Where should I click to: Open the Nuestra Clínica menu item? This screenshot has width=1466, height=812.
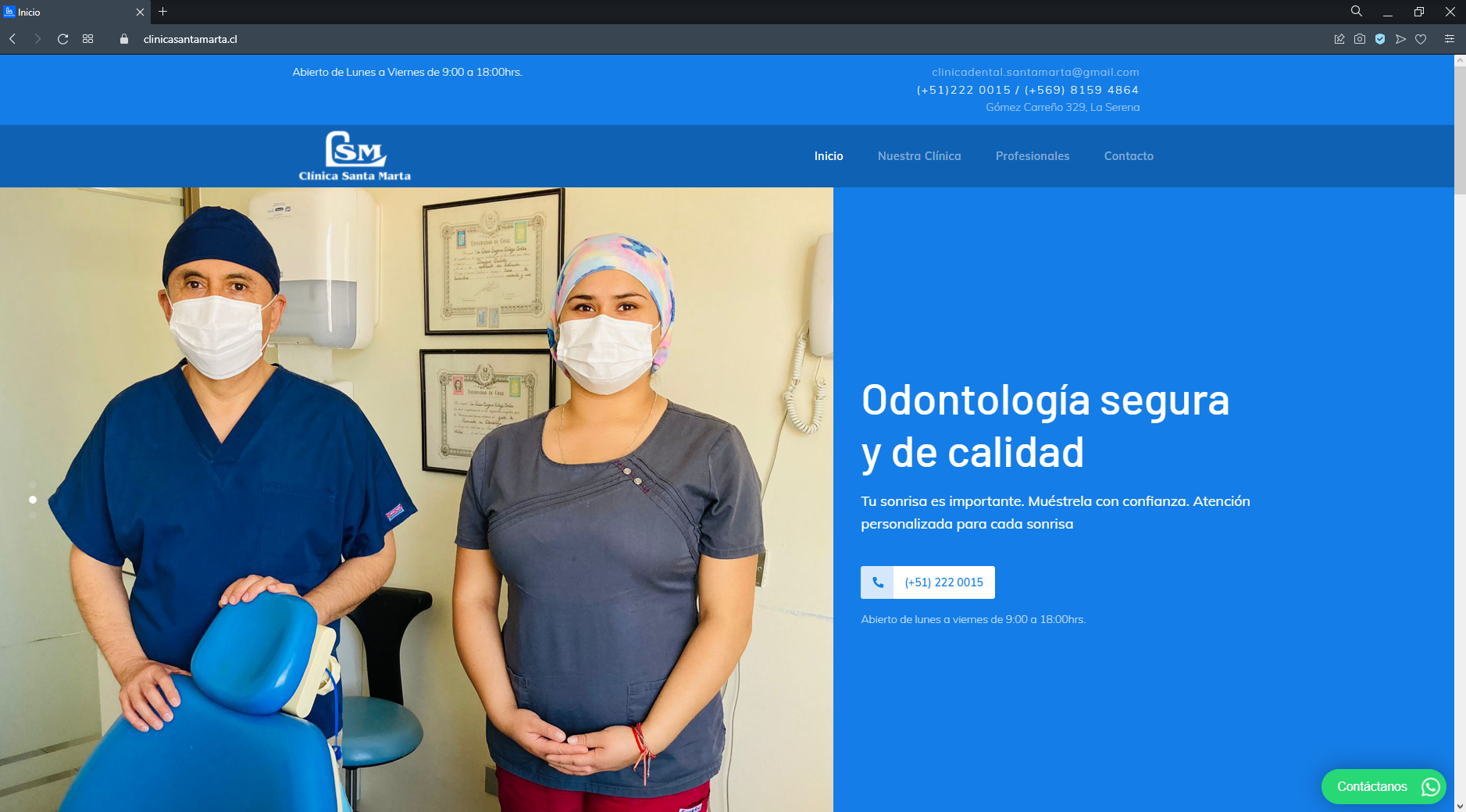(918, 156)
